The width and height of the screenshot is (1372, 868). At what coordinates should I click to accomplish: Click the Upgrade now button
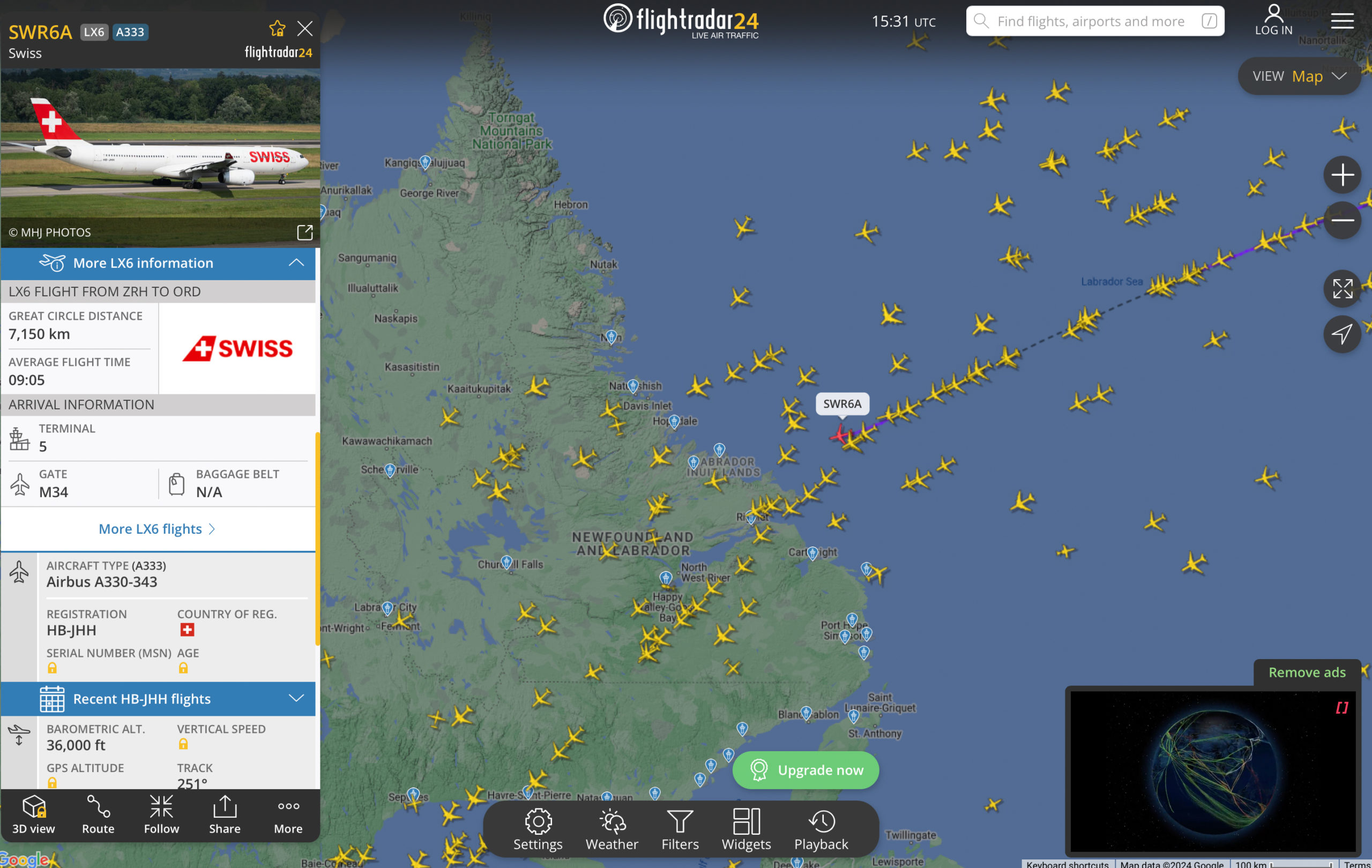(806, 770)
